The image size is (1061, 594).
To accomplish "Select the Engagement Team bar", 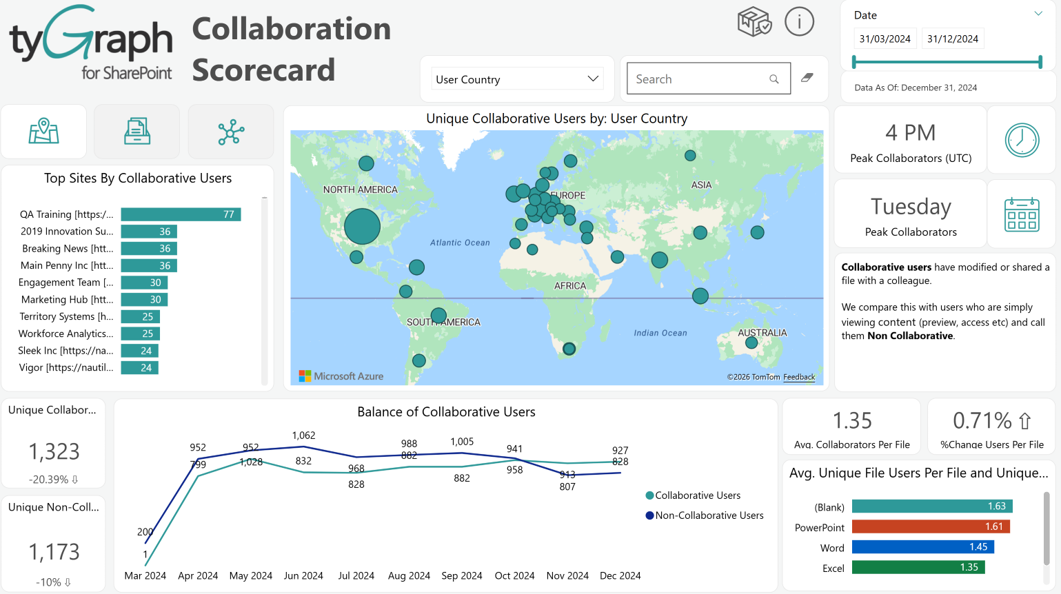I will [x=144, y=283].
